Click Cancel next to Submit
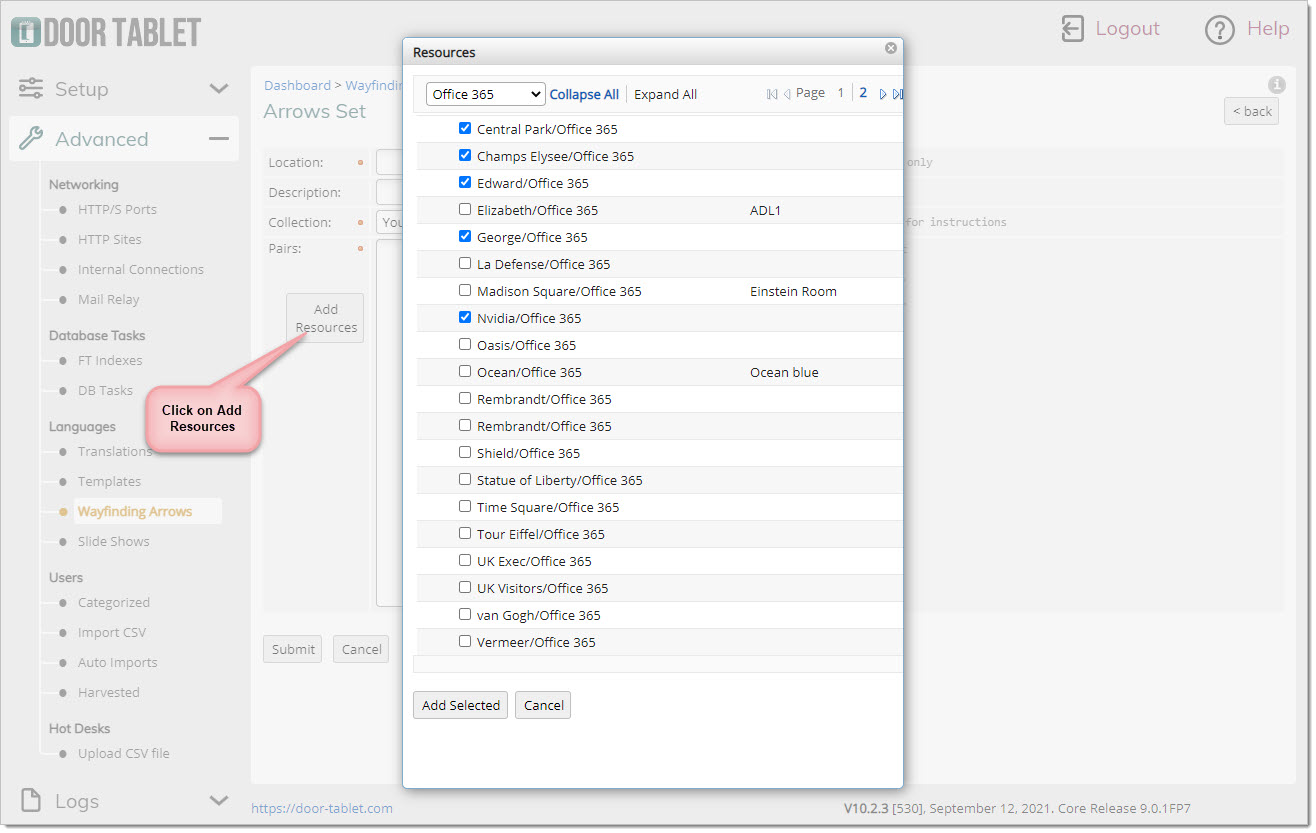This screenshot has width=1316, height=833. [x=361, y=649]
